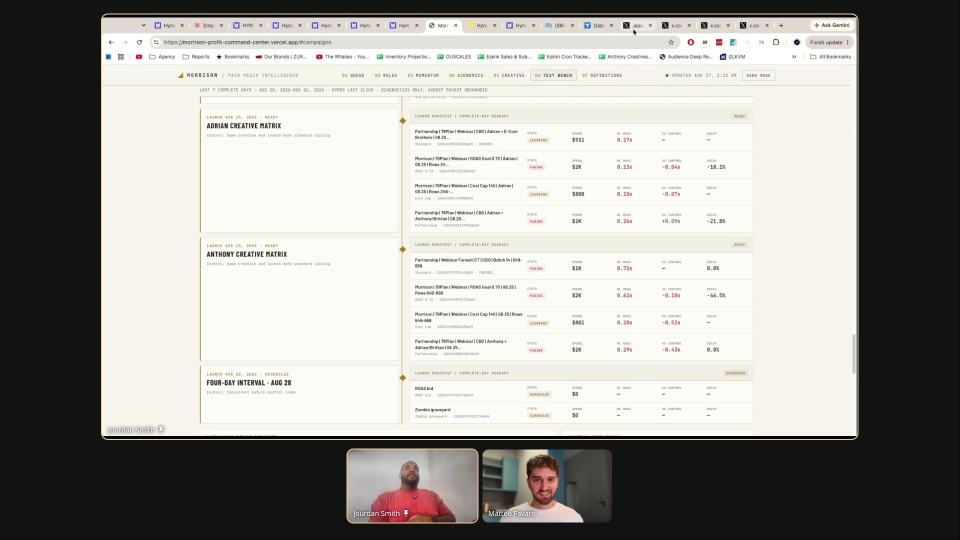This screenshot has width=960, height=540.
Task: Open the YouTube bookmark icon
Action: (x=139, y=57)
